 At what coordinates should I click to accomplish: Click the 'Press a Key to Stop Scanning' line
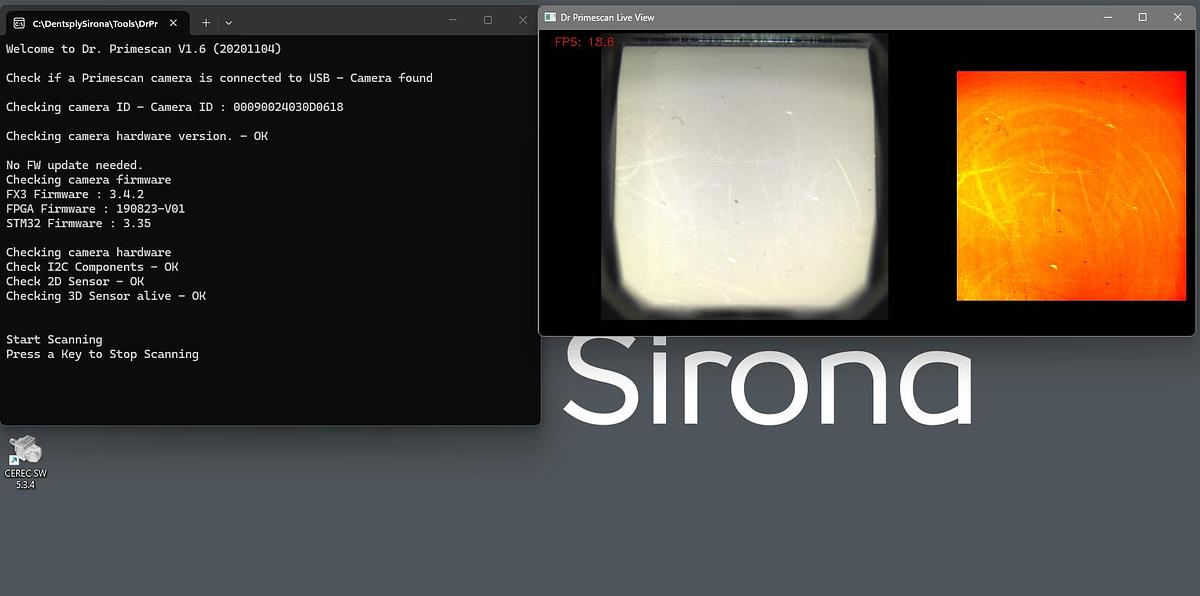102,354
